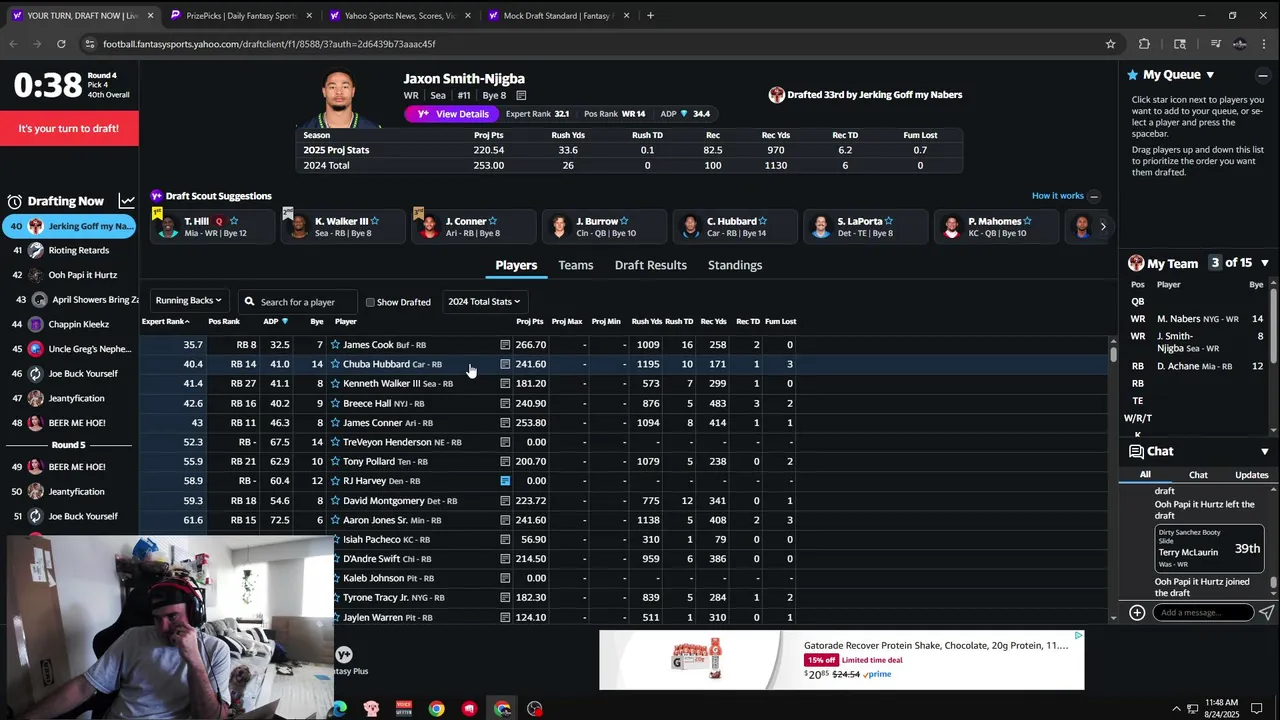Image resolution: width=1280 pixels, height=720 pixels.
Task: Star S. LaPorta in Draft Scout Suggestions
Action: (x=888, y=221)
